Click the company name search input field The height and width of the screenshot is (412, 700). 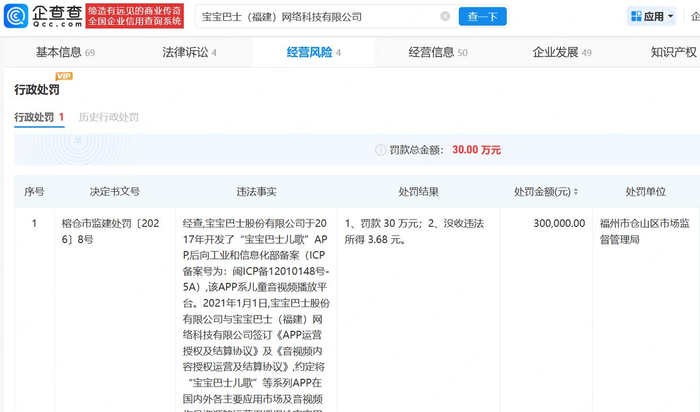pyautogui.click(x=317, y=17)
